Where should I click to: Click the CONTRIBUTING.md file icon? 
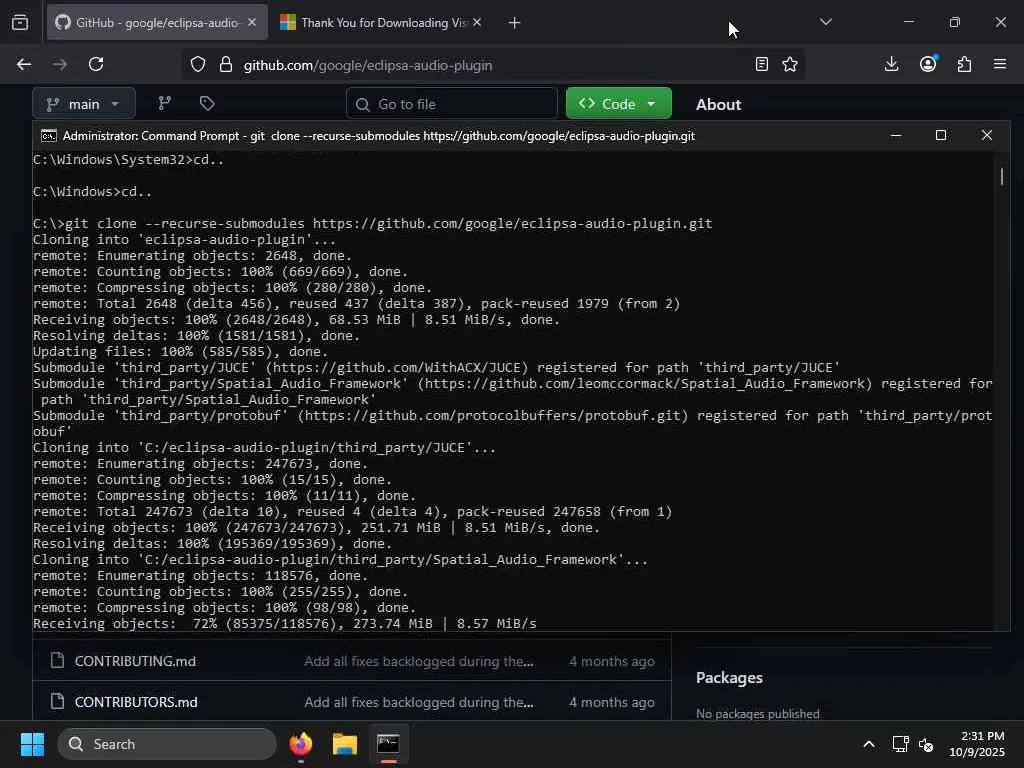tap(57, 660)
